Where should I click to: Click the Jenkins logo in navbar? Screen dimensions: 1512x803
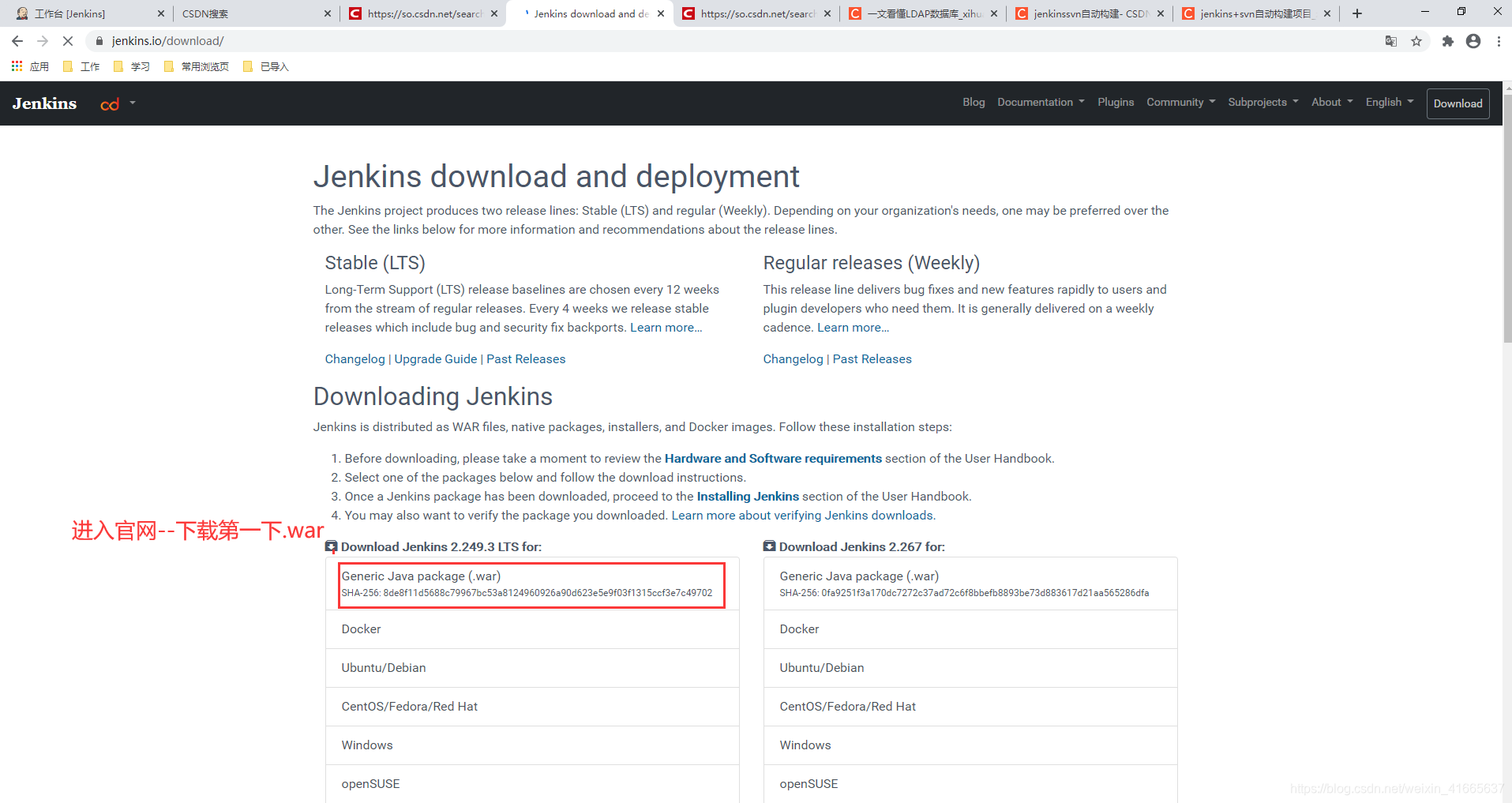click(44, 103)
